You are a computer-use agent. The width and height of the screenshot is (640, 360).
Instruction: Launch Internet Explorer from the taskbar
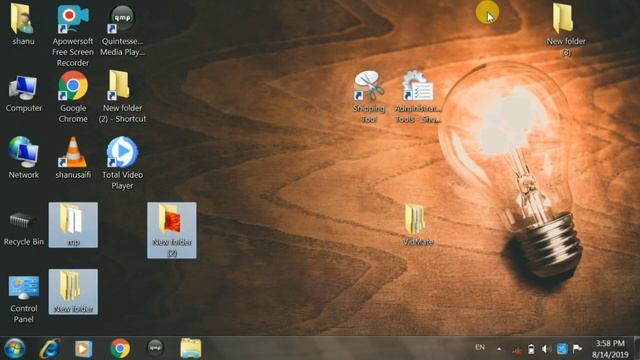click(50, 349)
